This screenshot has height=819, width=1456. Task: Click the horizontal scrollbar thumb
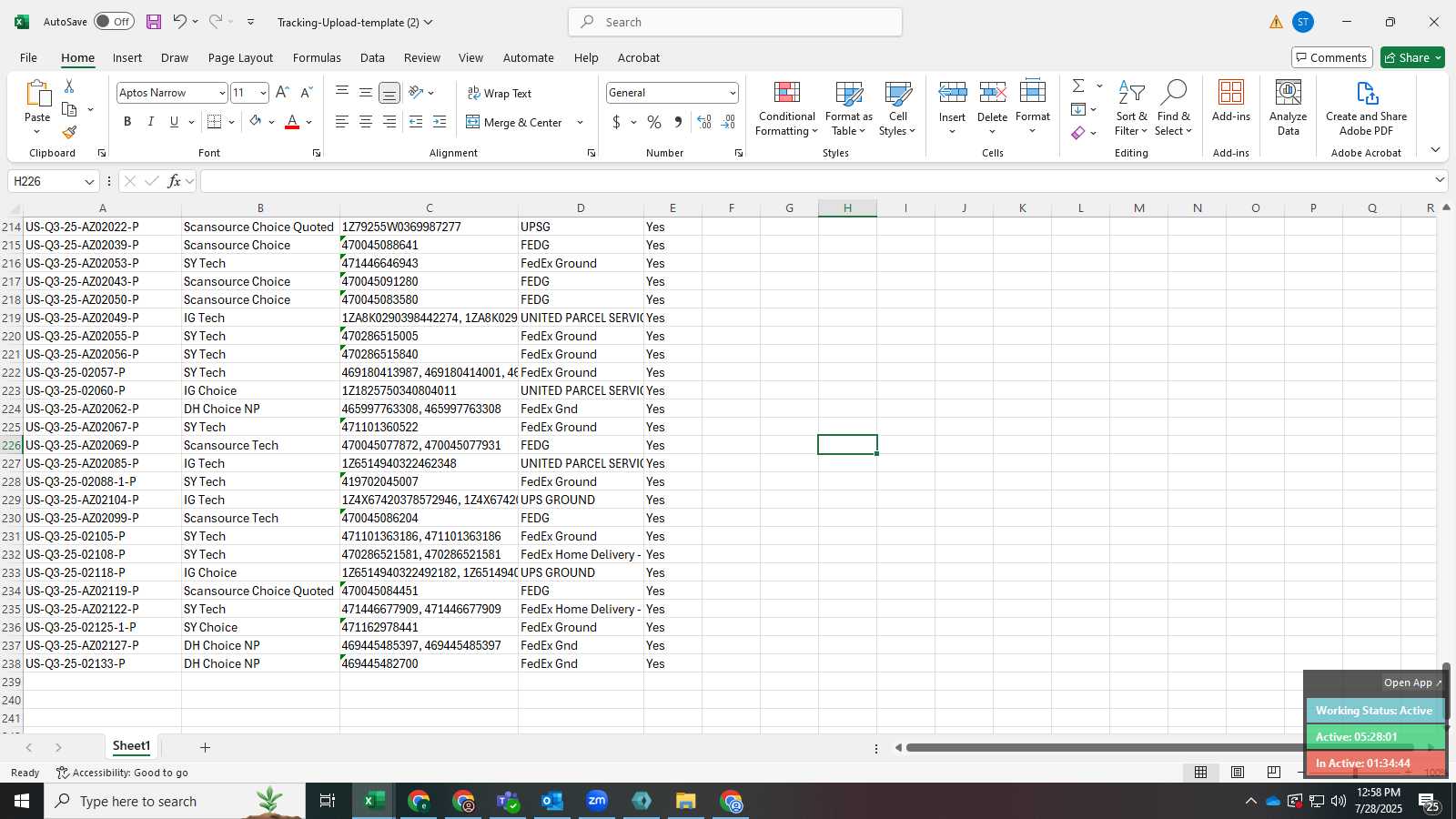[1160, 748]
